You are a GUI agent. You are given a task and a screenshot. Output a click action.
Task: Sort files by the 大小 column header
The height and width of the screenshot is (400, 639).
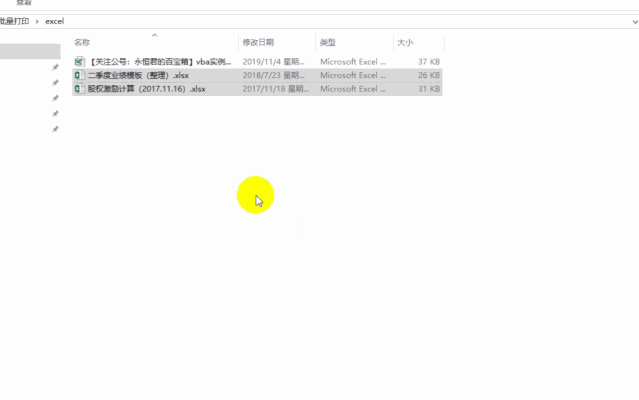point(405,42)
